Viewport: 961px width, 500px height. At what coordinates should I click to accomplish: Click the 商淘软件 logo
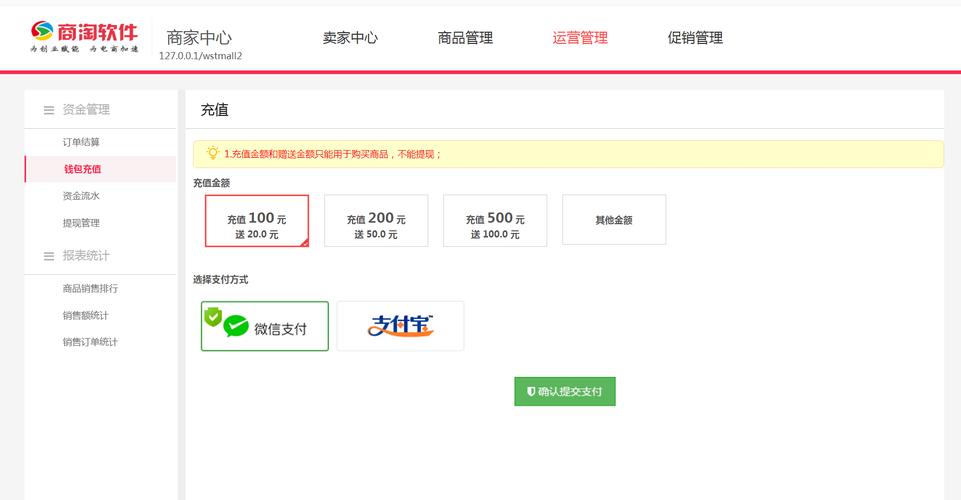click(x=85, y=37)
